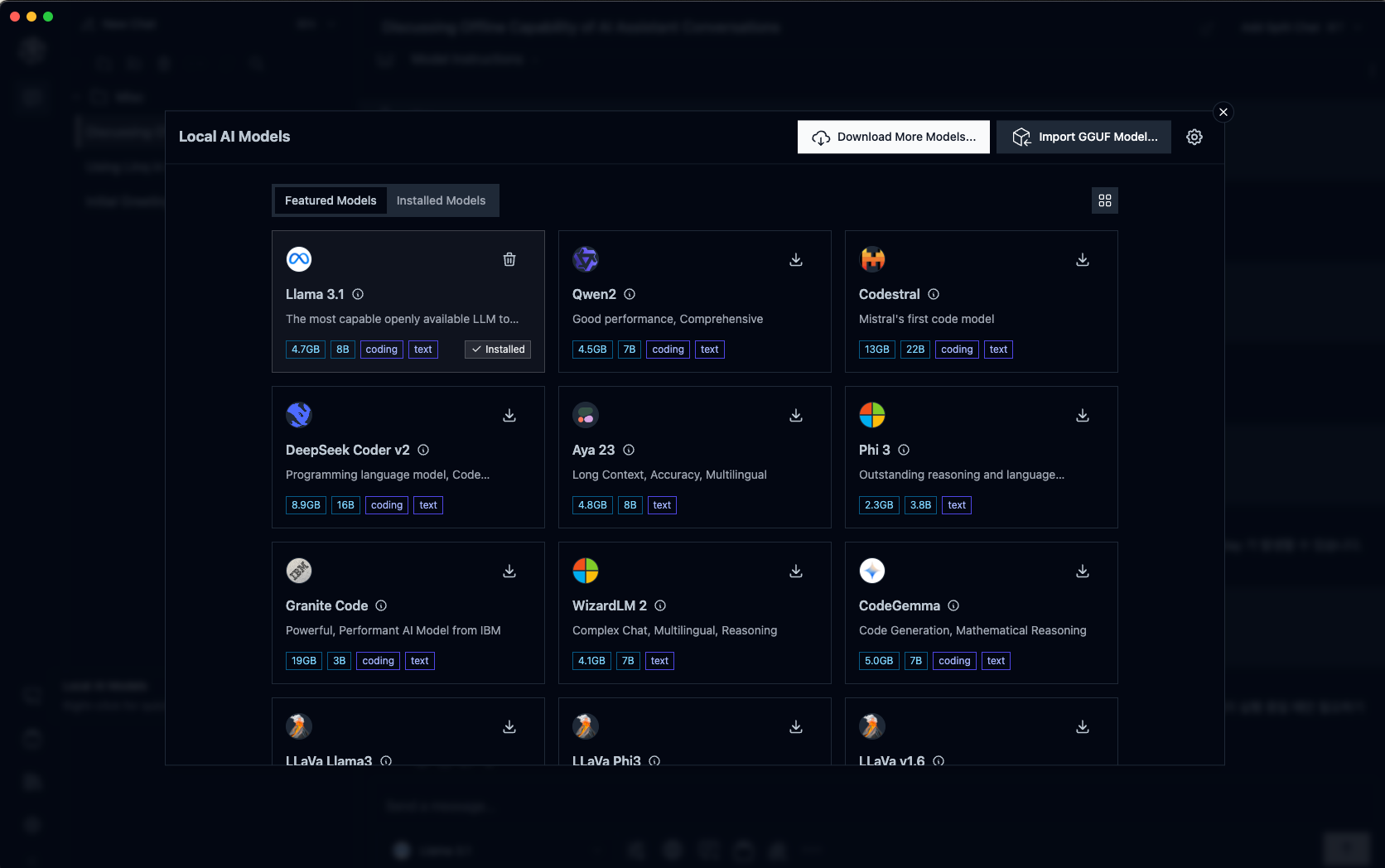Click the CodeGemma logo
Screen dimensions: 1385x868
872,571
